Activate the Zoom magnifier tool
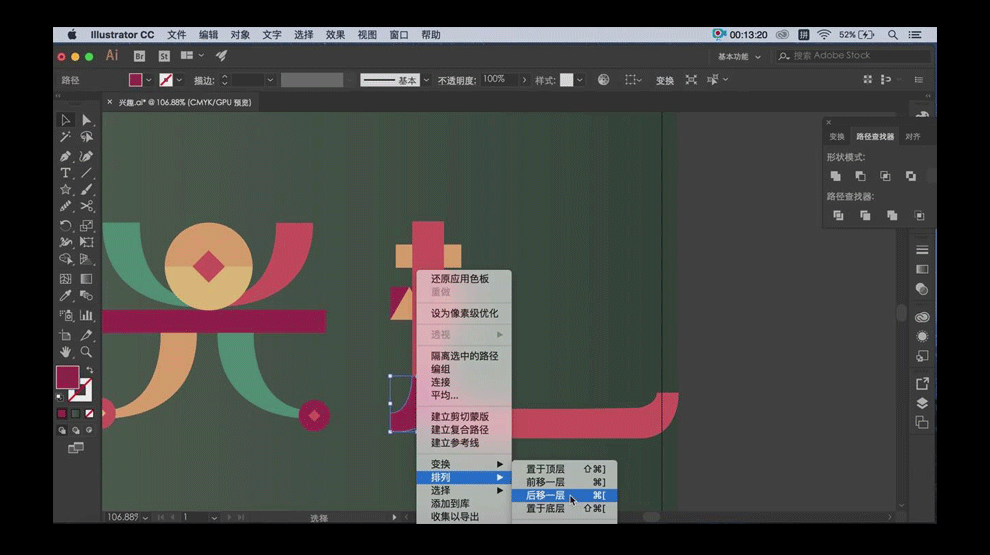This screenshot has height=555, width=990. tap(87, 352)
